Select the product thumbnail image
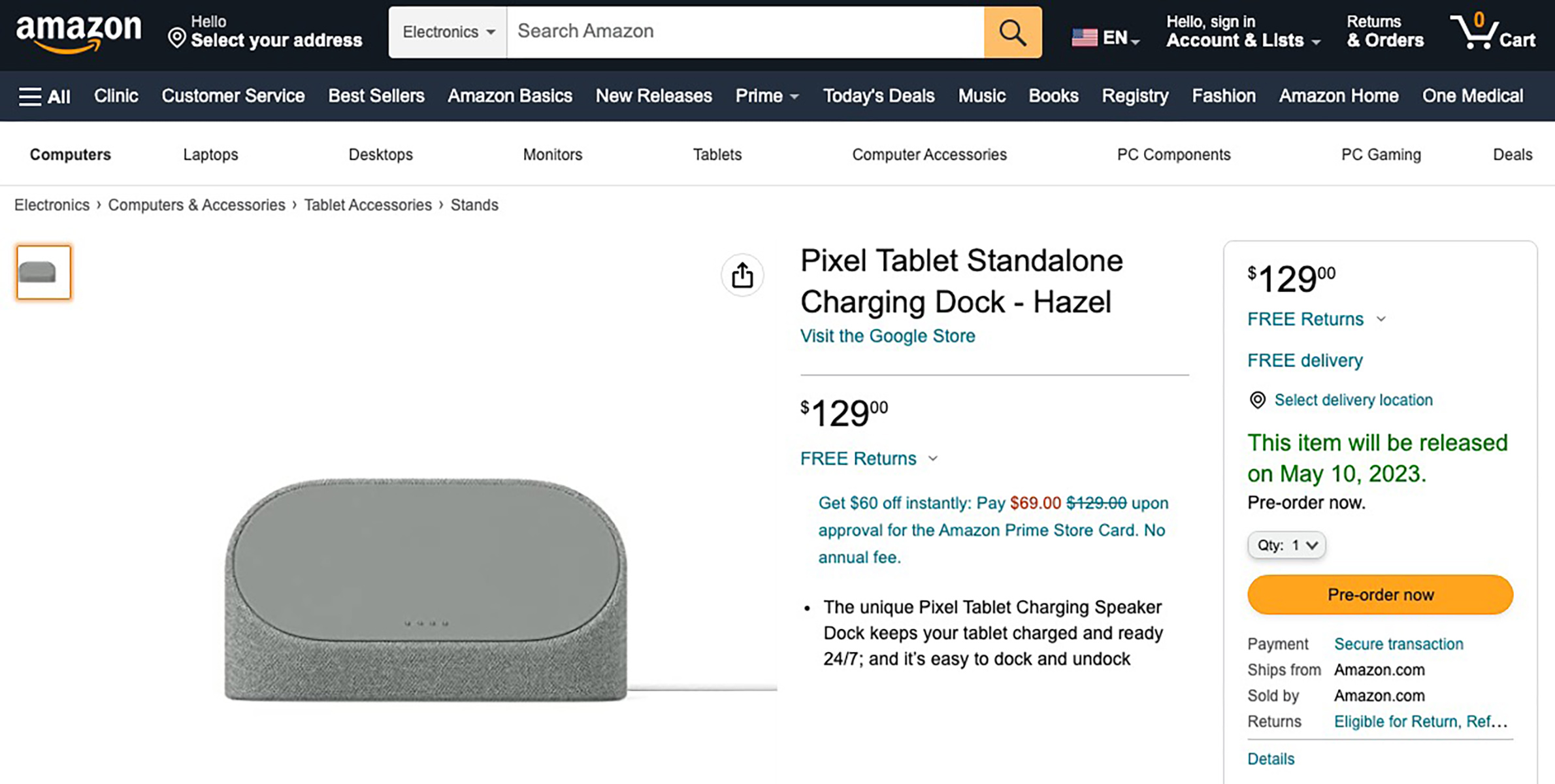 point(42,272)
